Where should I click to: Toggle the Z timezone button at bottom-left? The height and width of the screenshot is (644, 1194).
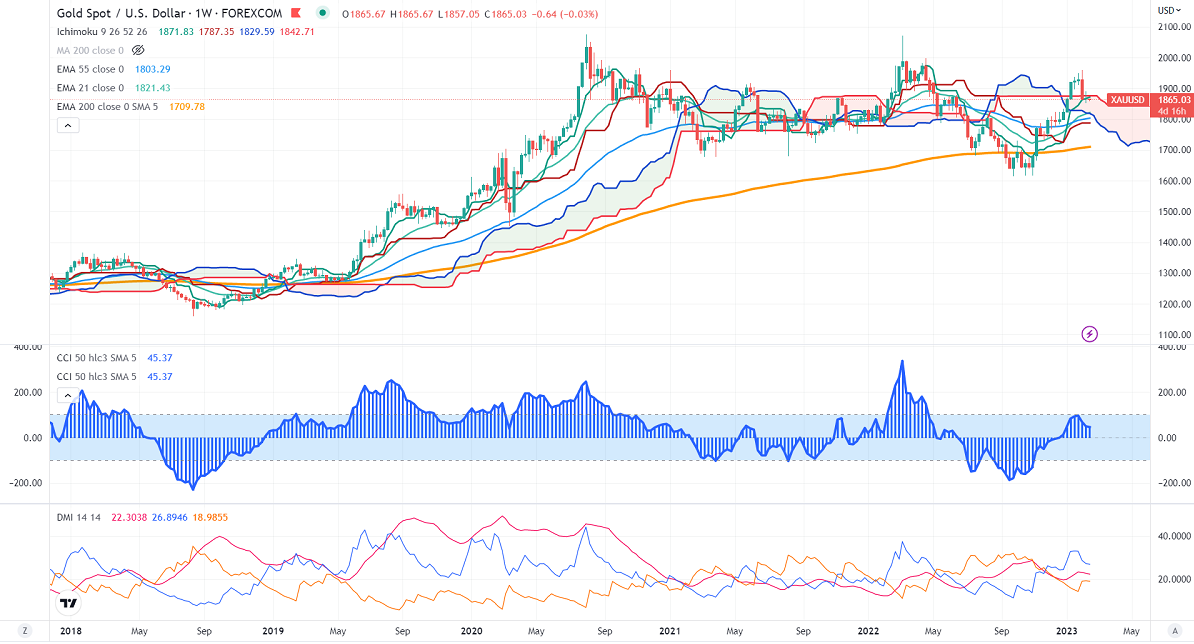[x=26, y=632]
